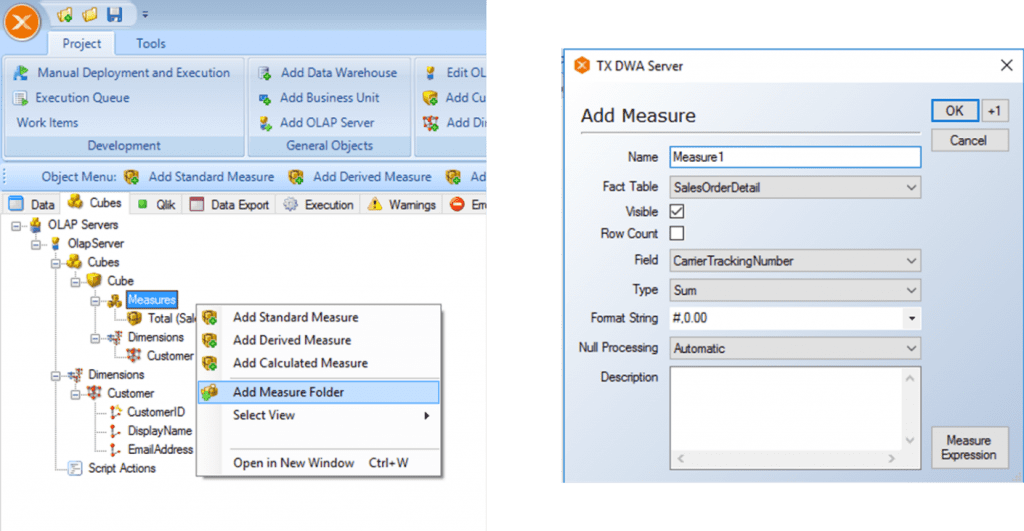Image resolution: width=1024 pixels, height=531 pixels.
Task: Click the Measure Expression button
Action: pyautogui.click(x=970, y=447)
